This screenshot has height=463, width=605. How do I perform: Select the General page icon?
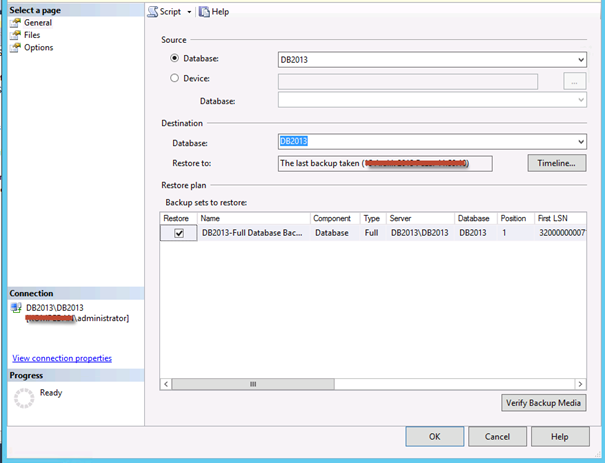tap(15, 22)
